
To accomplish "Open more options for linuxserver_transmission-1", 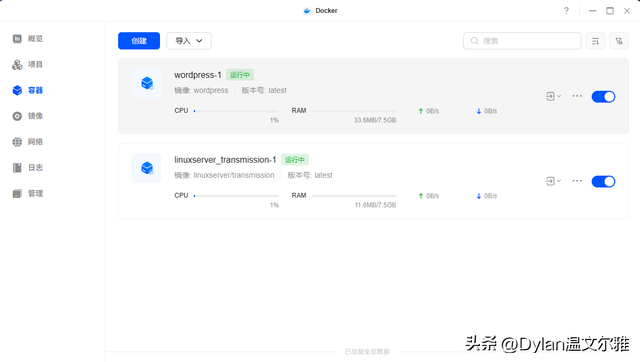I will coord(577,181).
